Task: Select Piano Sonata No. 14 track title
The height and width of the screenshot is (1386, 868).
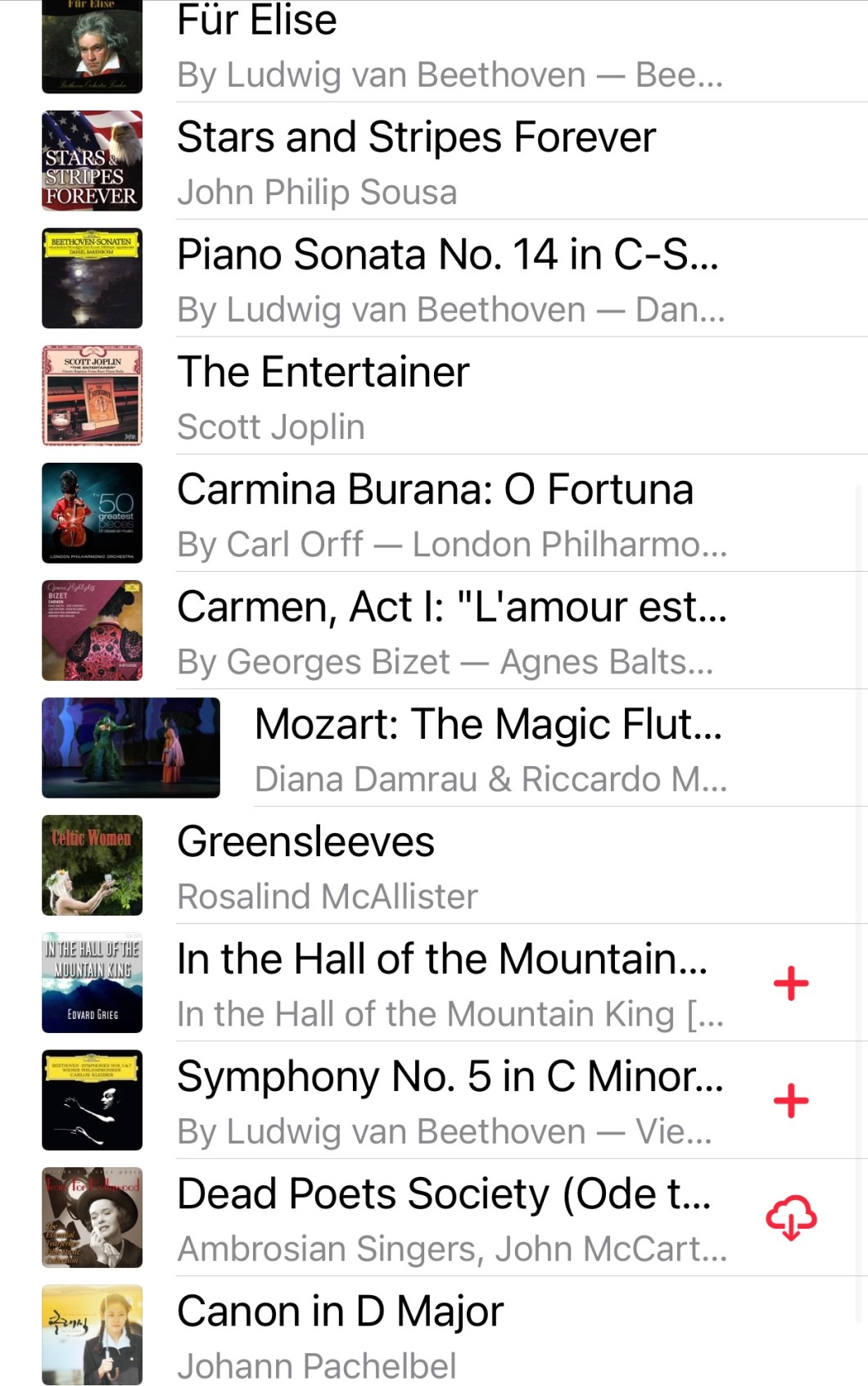Action: tap(447, 255)
